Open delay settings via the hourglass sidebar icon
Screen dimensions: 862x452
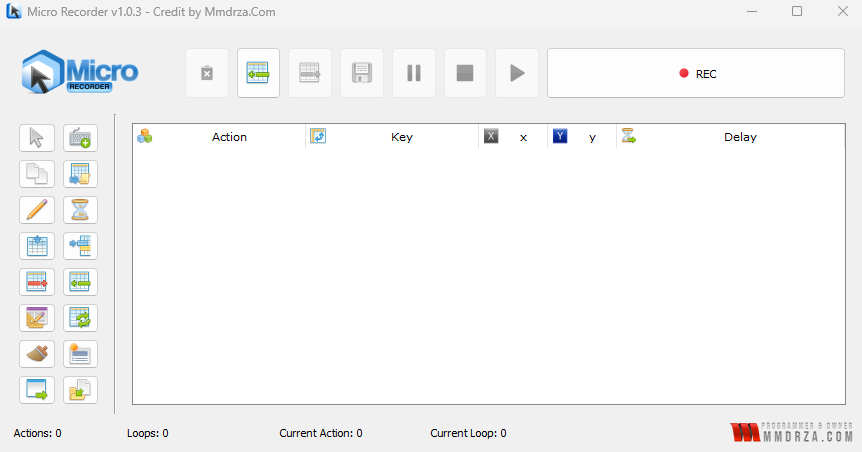(x=80, y=210)
